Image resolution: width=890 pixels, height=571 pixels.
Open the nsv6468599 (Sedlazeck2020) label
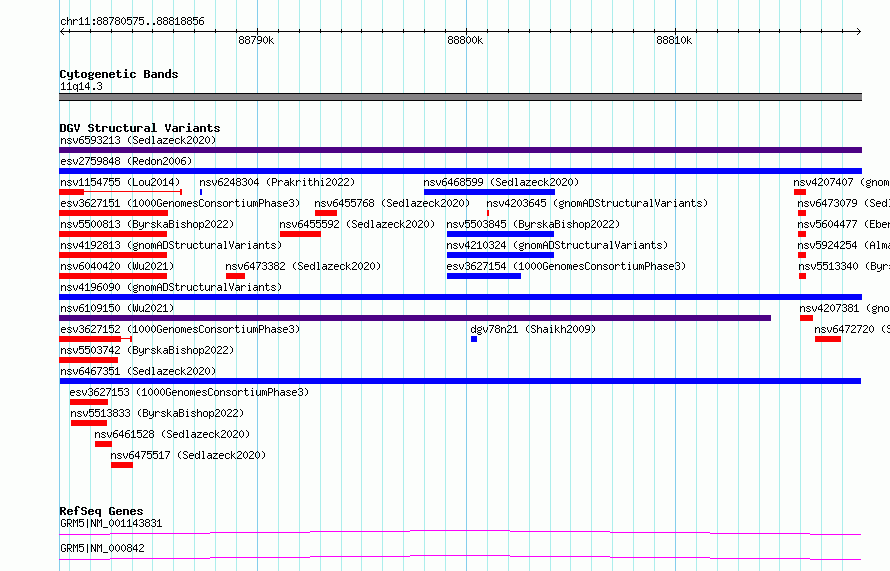501,182
